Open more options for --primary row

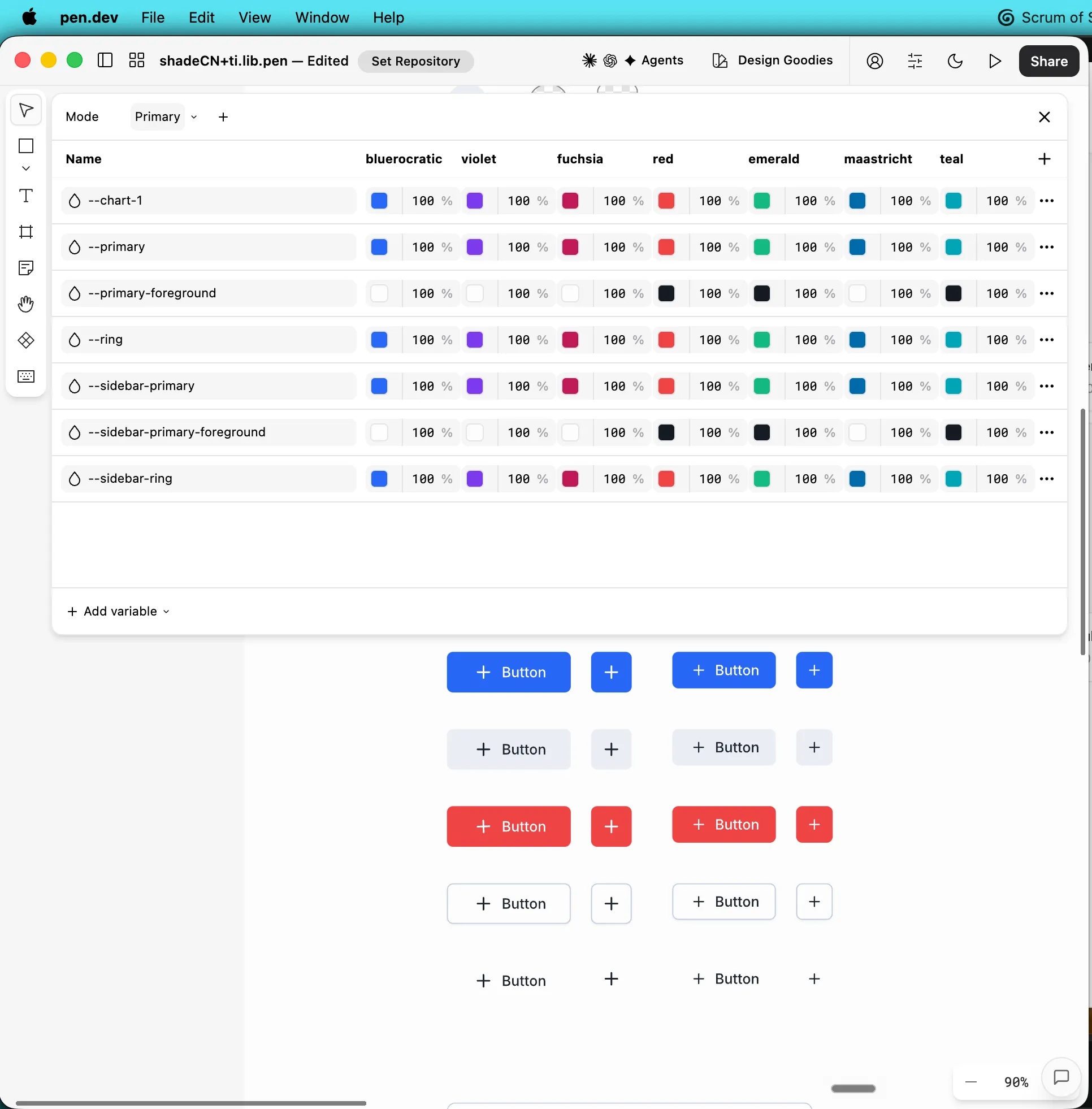pyautogui.click(x=1047, y=247)
